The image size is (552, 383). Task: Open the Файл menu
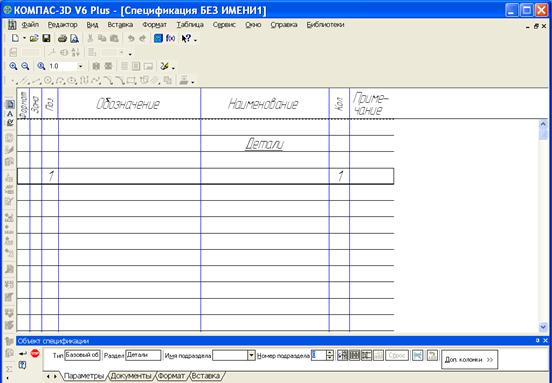point(30,25)
